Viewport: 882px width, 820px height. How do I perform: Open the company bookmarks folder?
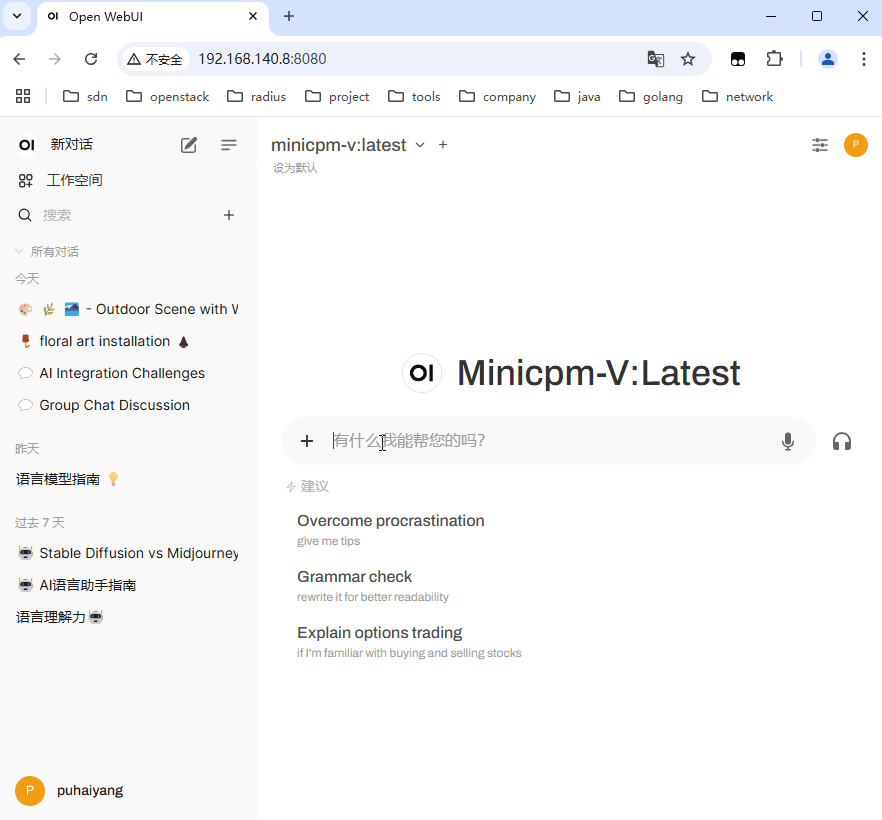497,97
